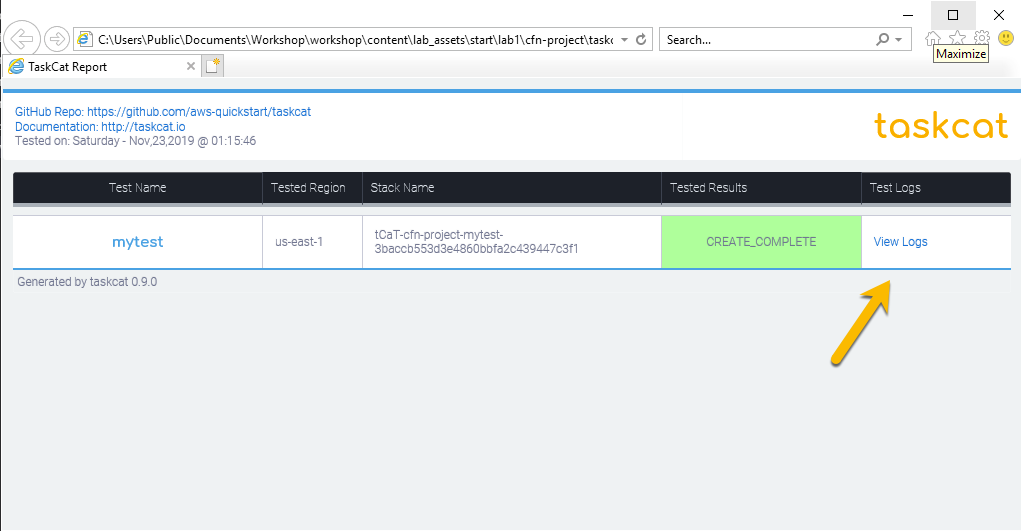Close the browser window
The width and height of the screenshot is (1021, 531).
point(998,15)
